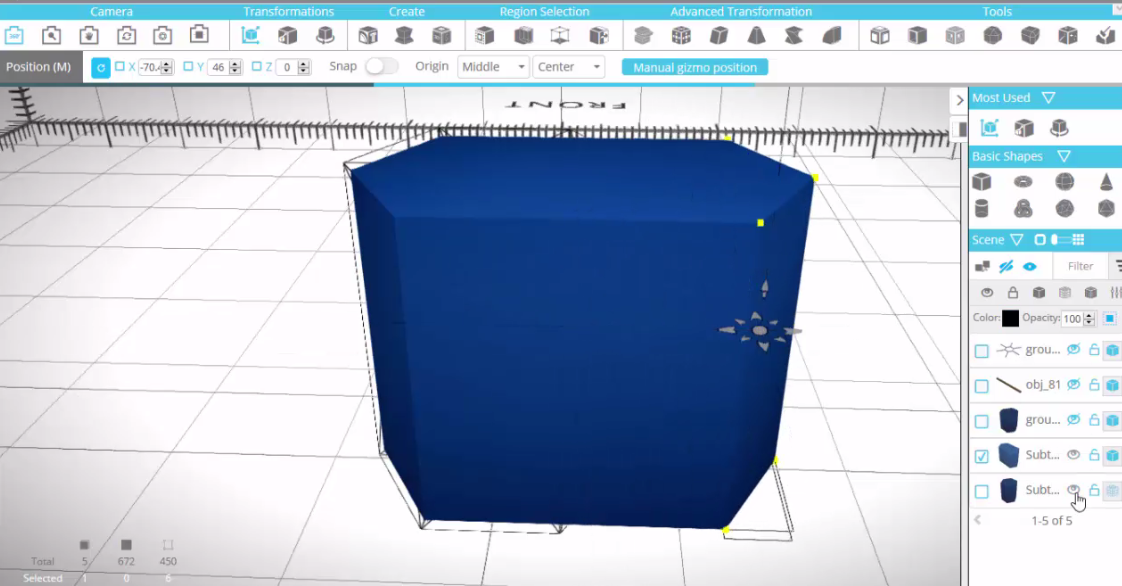The image size is (1122, 586).
Task: Pick the Bend tool under Advanced Transformation
Action: click(831, 35)
